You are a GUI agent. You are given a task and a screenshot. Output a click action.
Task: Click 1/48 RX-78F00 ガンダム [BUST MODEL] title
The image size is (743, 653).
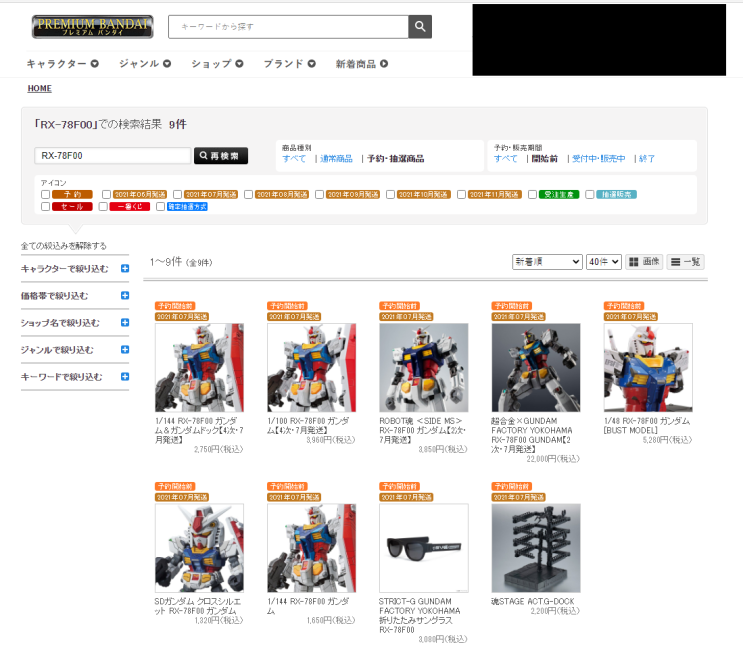coord(647,426)
